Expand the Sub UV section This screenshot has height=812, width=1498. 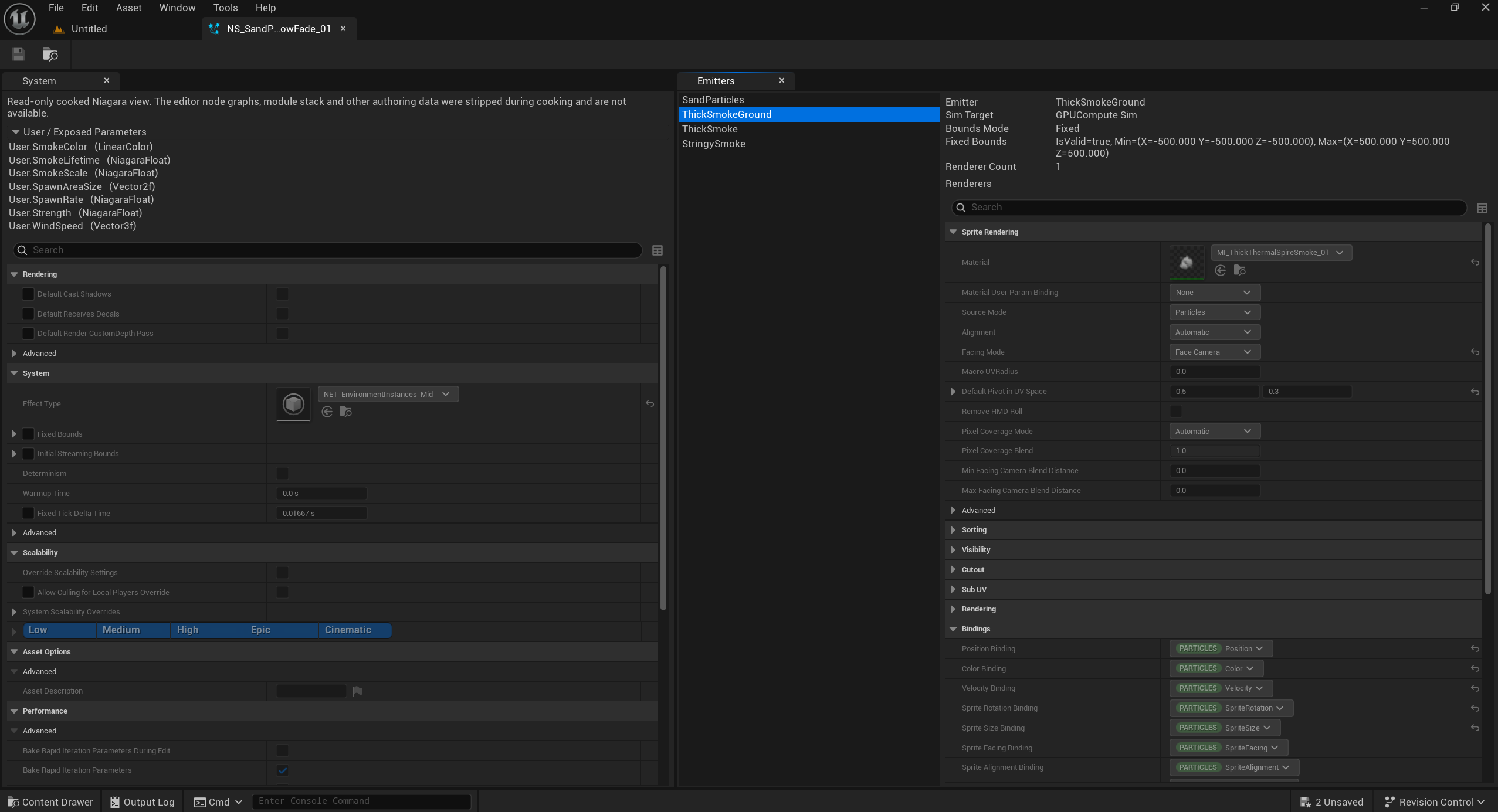[x=953, y=590]
